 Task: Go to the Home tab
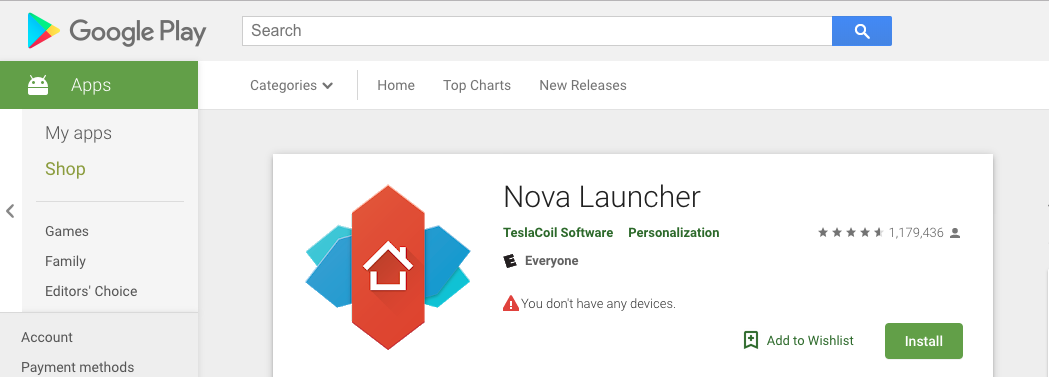point(396,86)
